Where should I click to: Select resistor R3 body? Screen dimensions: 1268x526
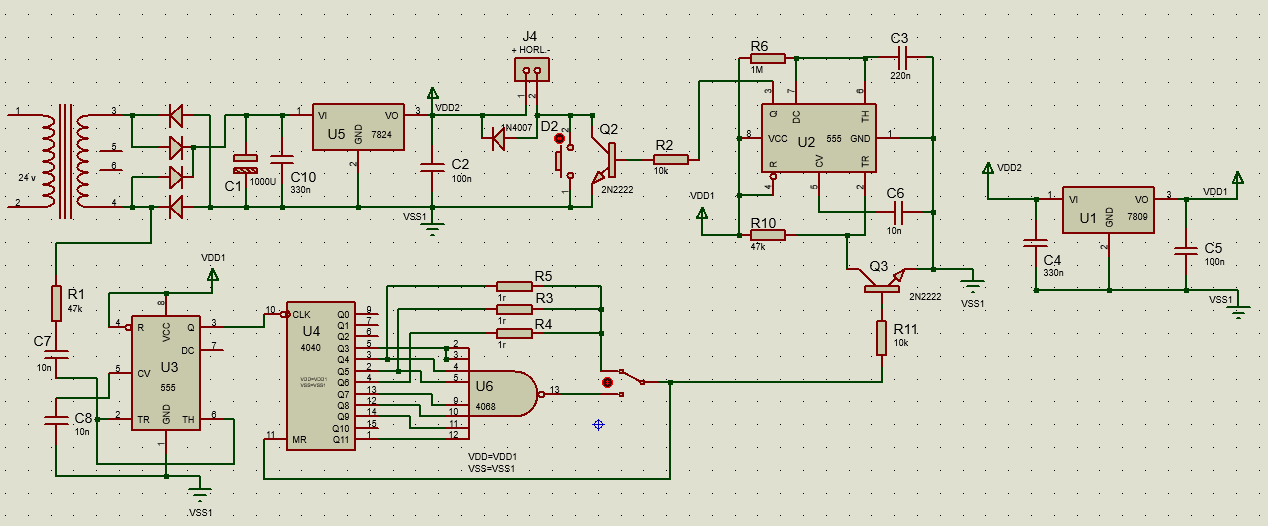pyautogui.click(x=514, y=309)
